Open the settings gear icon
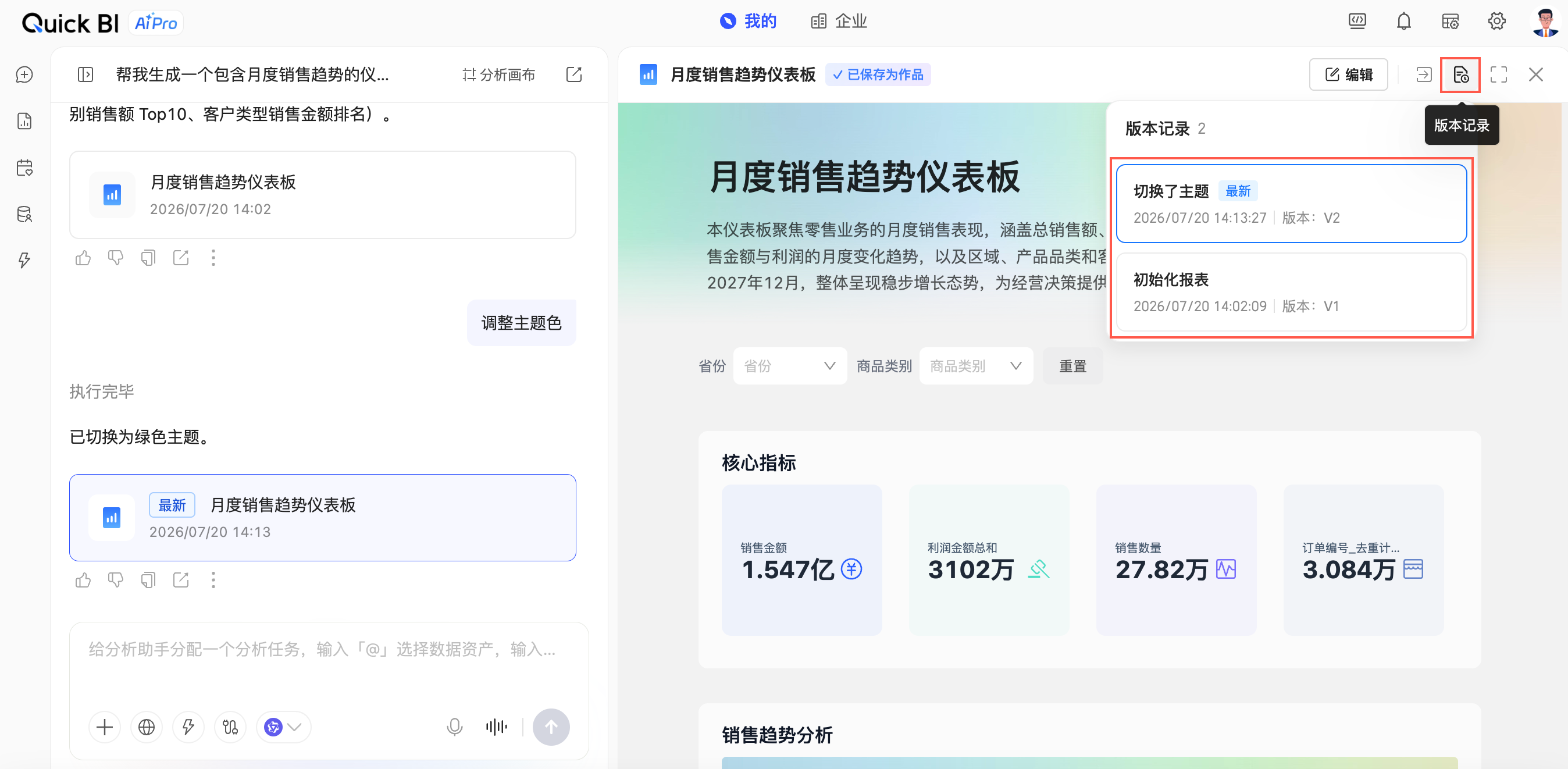The image size is (1568, 769). (x=1497, y=22)
